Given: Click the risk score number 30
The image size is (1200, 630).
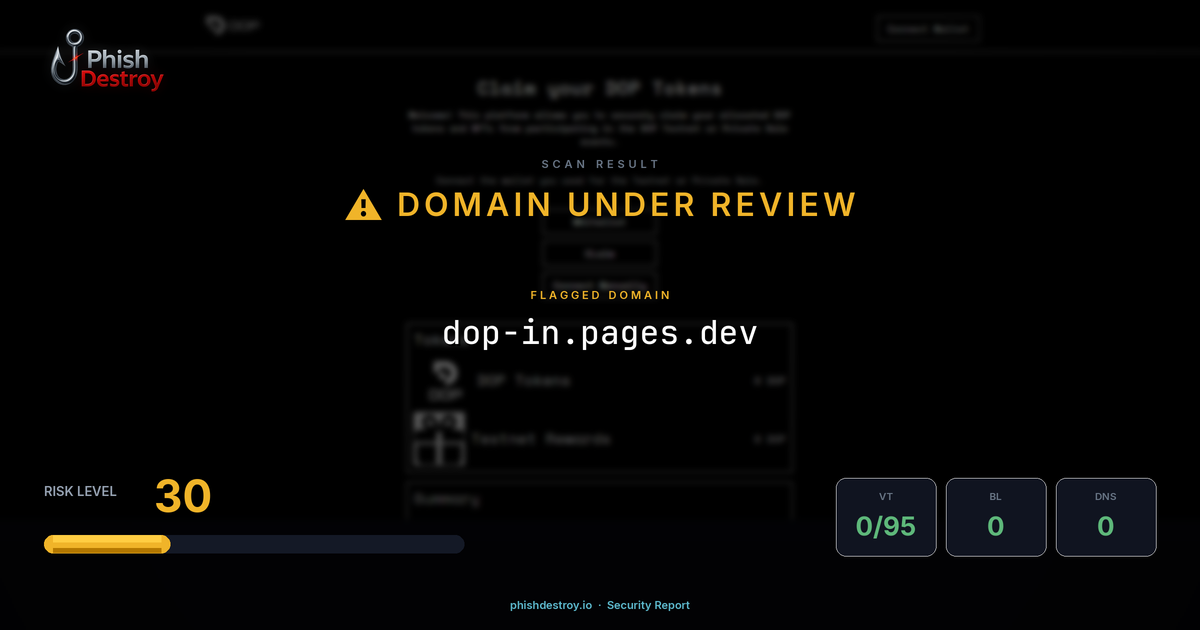Looking at the screenshot, I should [182, 496].
